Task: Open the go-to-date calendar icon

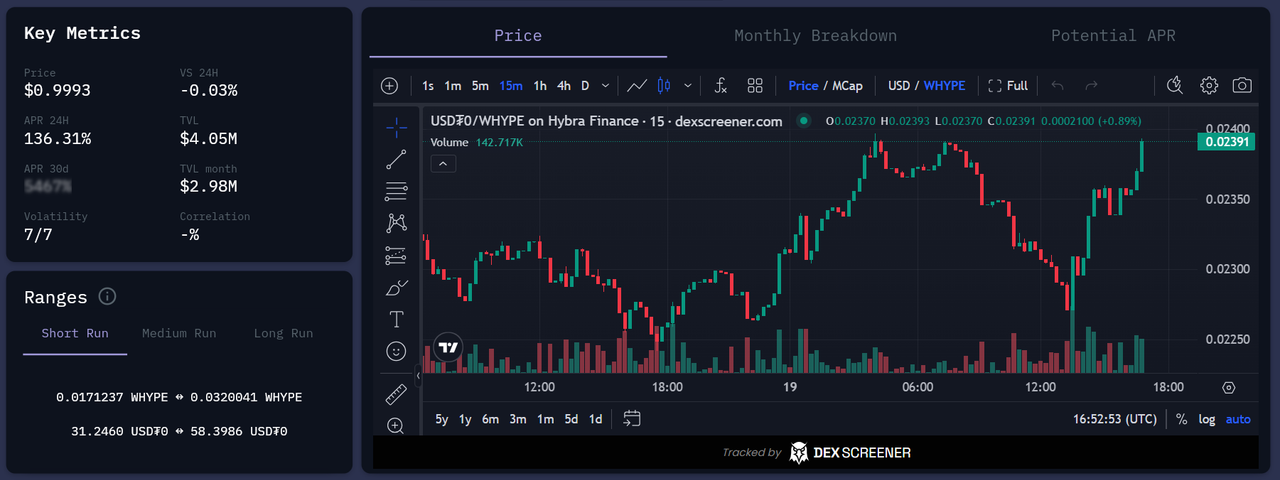Action: (x=631, y=419)
